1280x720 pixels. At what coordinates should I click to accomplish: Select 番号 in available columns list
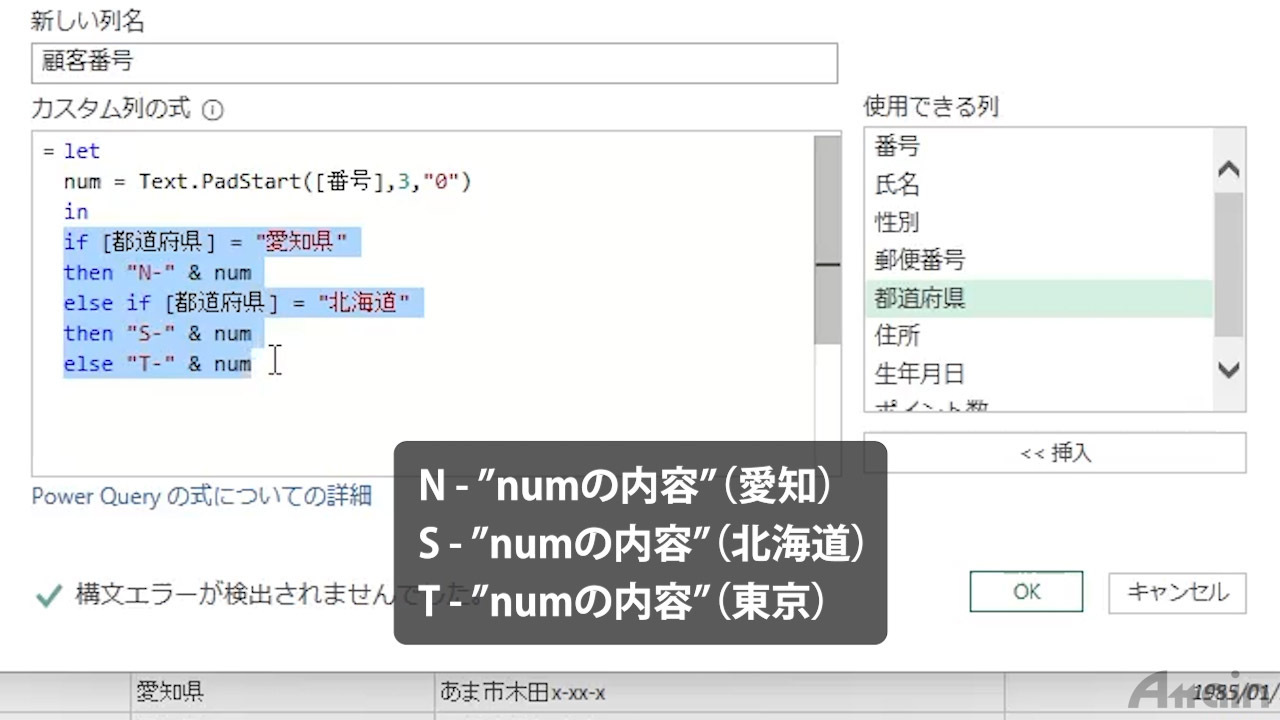click(x=897, y=147)
